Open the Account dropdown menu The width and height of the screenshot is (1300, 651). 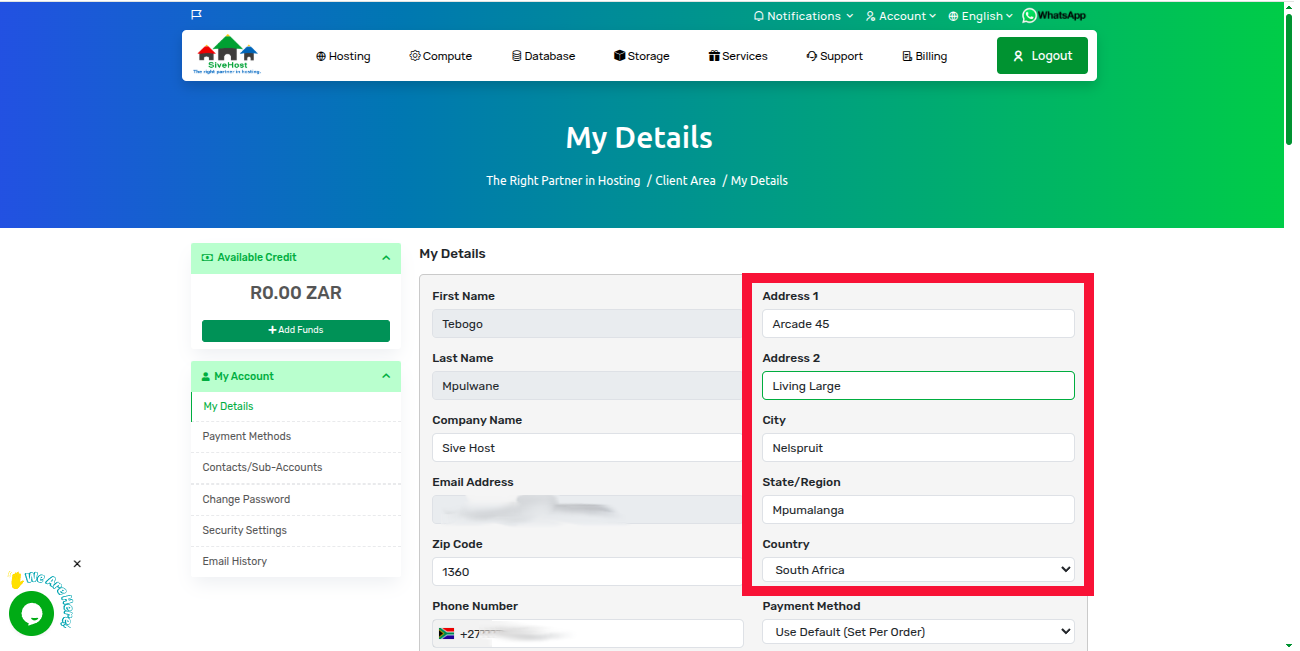pyautogui.click(x=901, y=16)
